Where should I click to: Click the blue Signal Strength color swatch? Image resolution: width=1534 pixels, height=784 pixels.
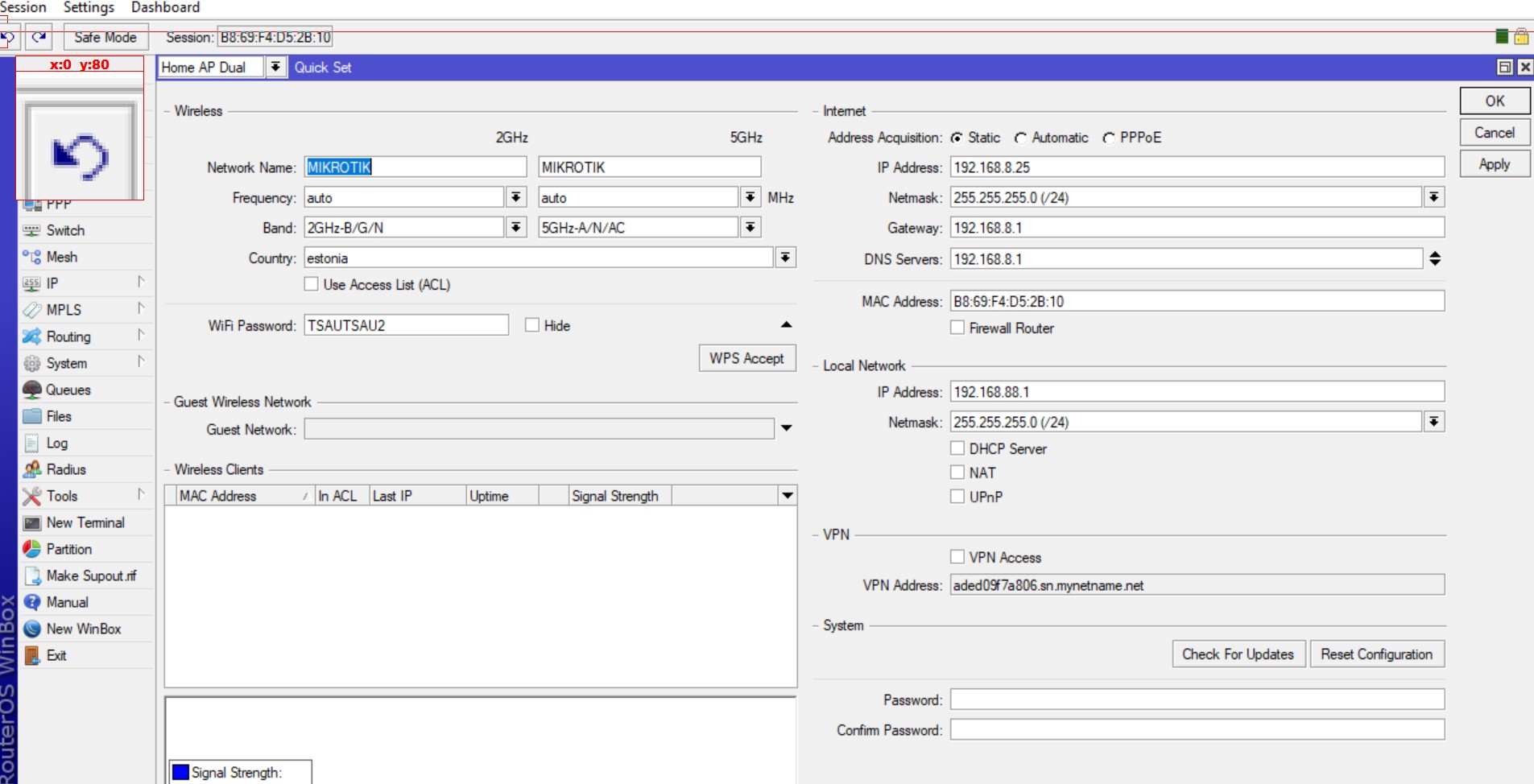point(181,772)
